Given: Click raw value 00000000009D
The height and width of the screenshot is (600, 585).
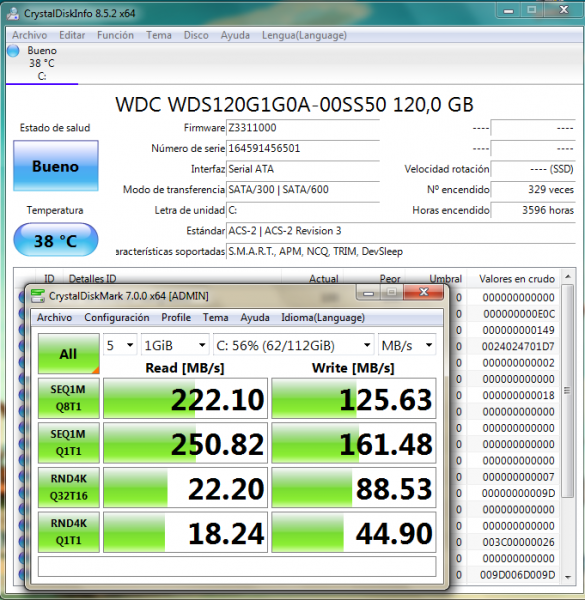Looking at the screenshot, I should pyautogui.click(x=518, y=493).
